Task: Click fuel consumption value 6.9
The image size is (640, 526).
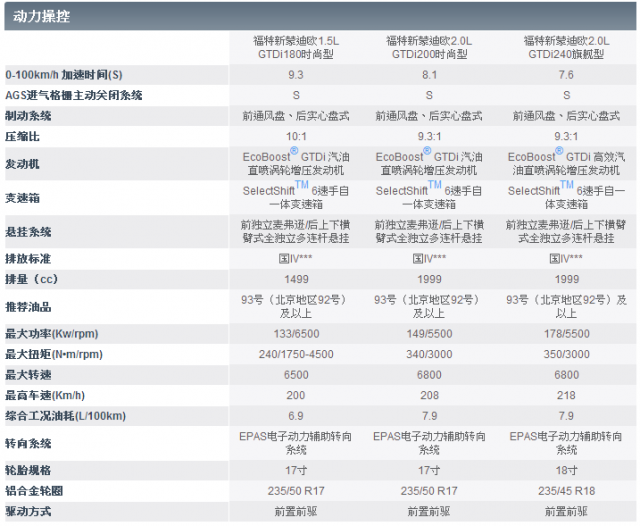Action: coord(296,416)
